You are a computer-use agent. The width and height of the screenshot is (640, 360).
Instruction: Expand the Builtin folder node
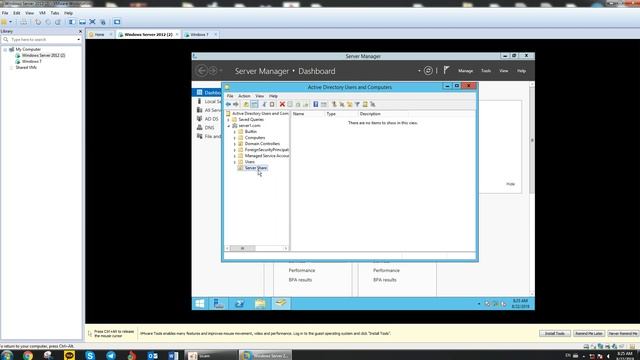(x=235, y=132)
